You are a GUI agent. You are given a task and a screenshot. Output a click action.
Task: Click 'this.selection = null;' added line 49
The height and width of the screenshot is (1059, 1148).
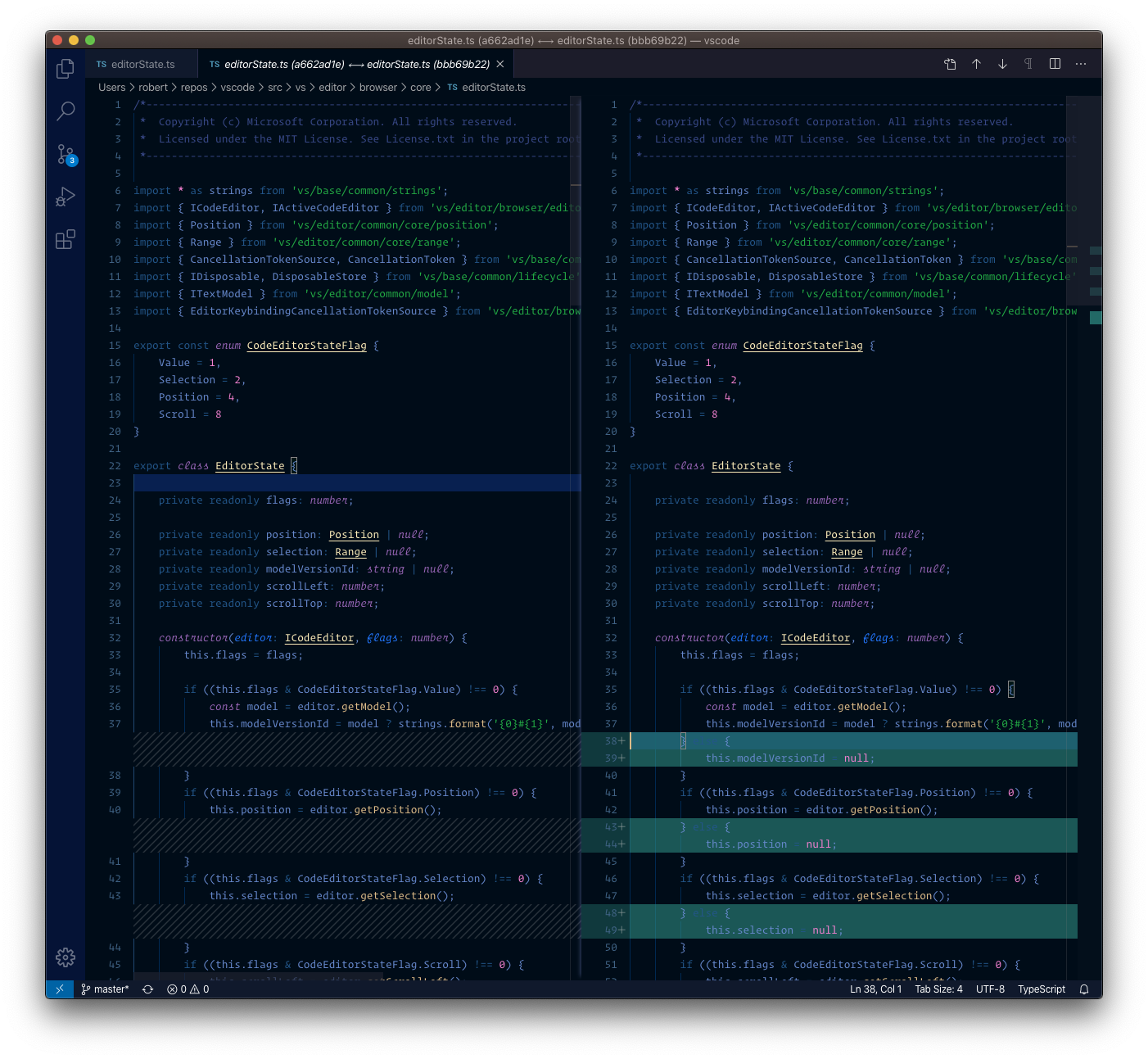tap(775, 930)
